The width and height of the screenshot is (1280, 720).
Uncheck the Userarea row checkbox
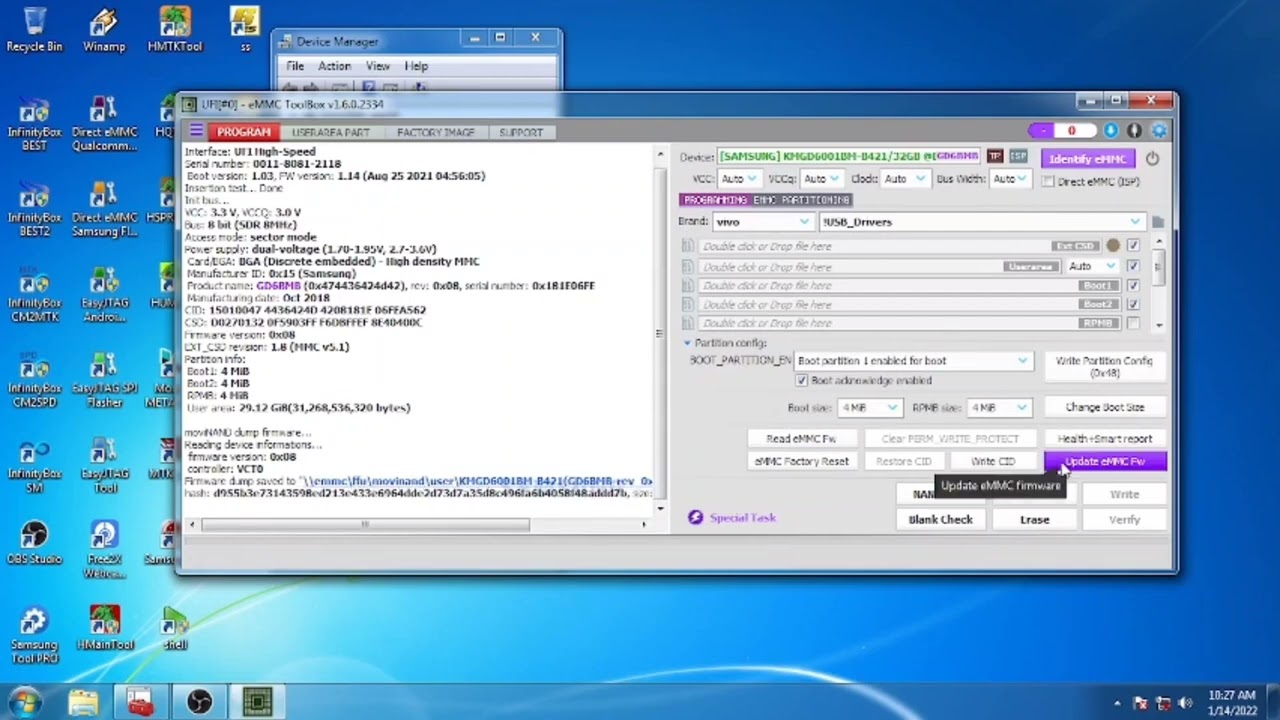tap(1133, 267)
